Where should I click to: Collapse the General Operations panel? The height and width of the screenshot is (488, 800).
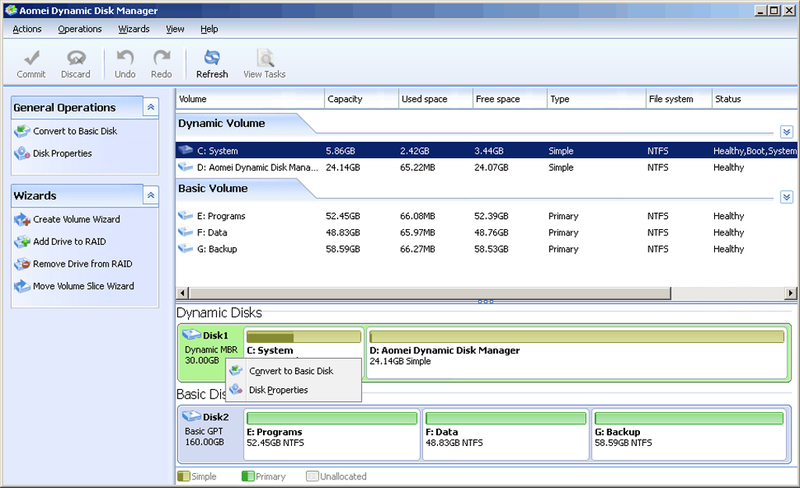151,107
